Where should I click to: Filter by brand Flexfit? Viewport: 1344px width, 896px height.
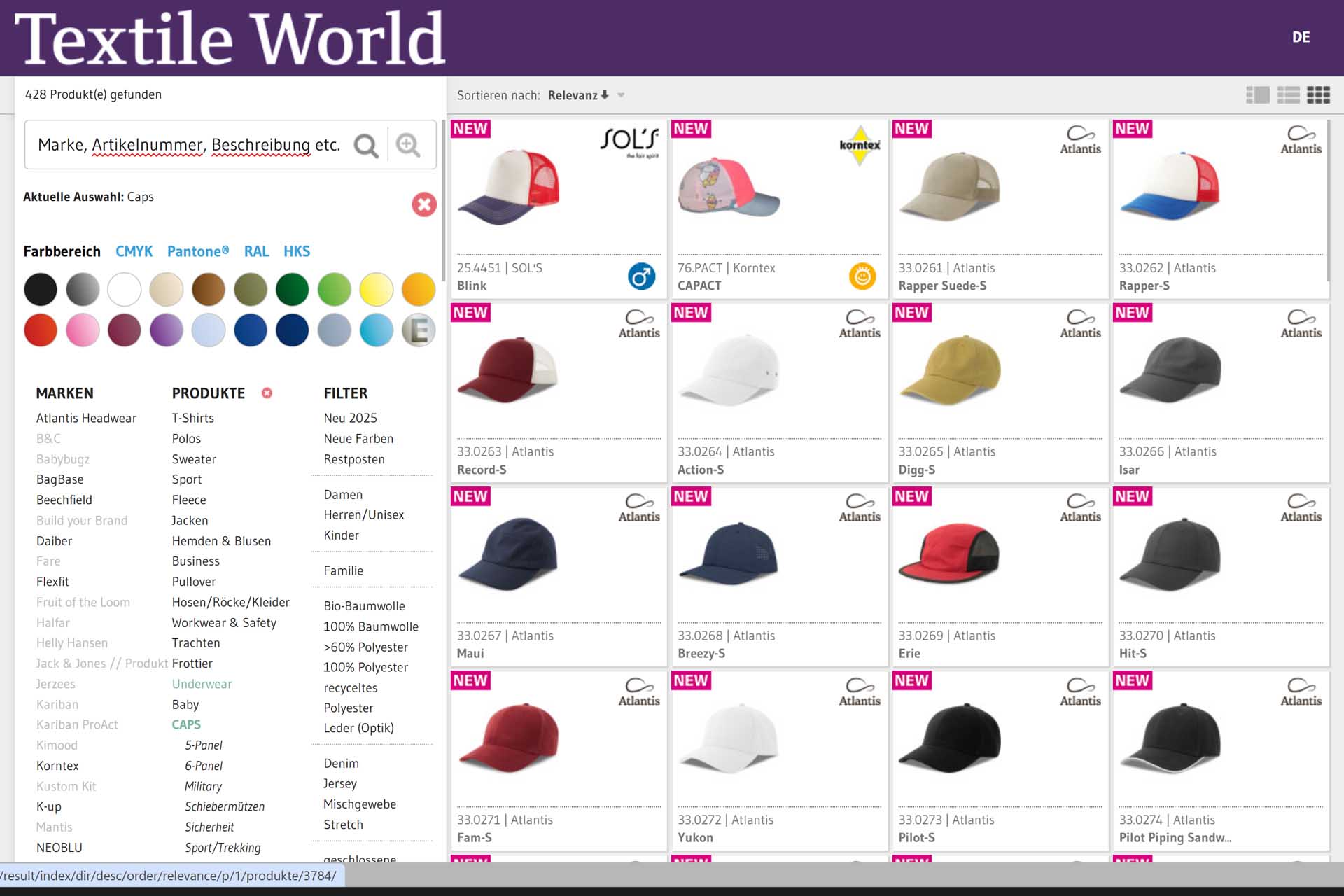click(52, 582)
